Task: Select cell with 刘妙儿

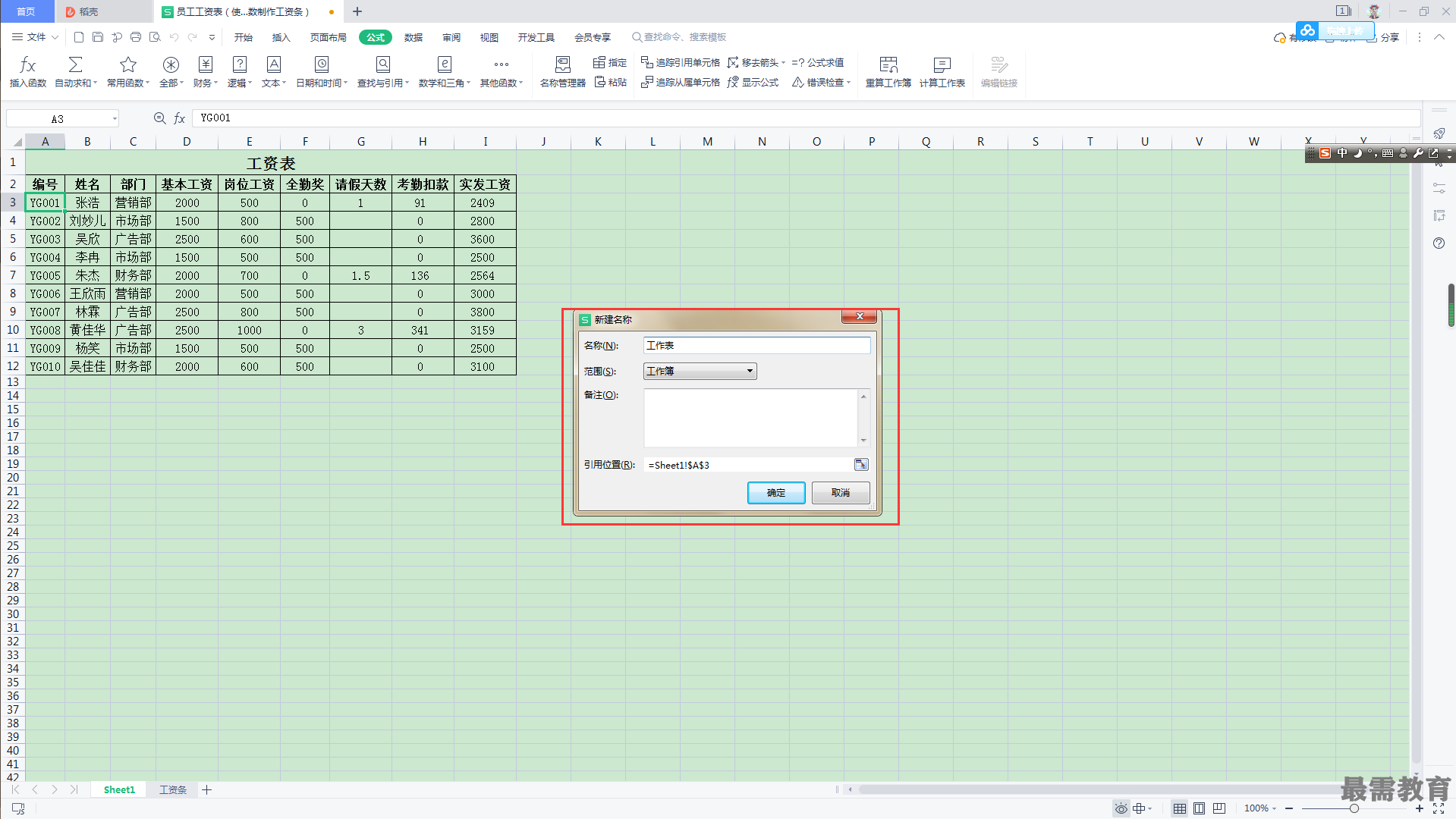Action: [87, 221]
